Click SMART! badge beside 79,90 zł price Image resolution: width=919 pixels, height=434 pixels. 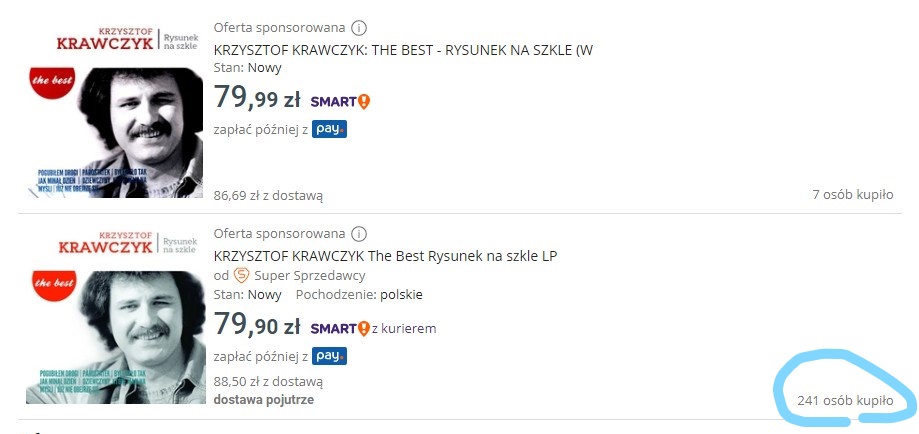[340, 328]
